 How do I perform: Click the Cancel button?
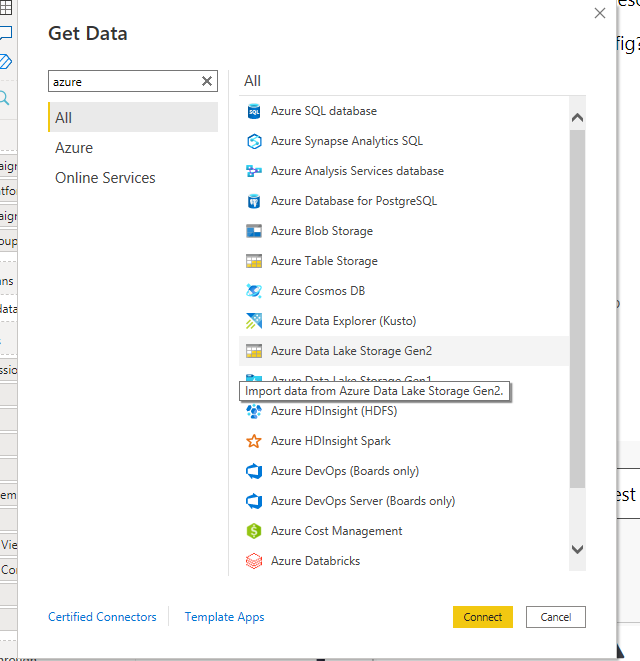(556, 617)
